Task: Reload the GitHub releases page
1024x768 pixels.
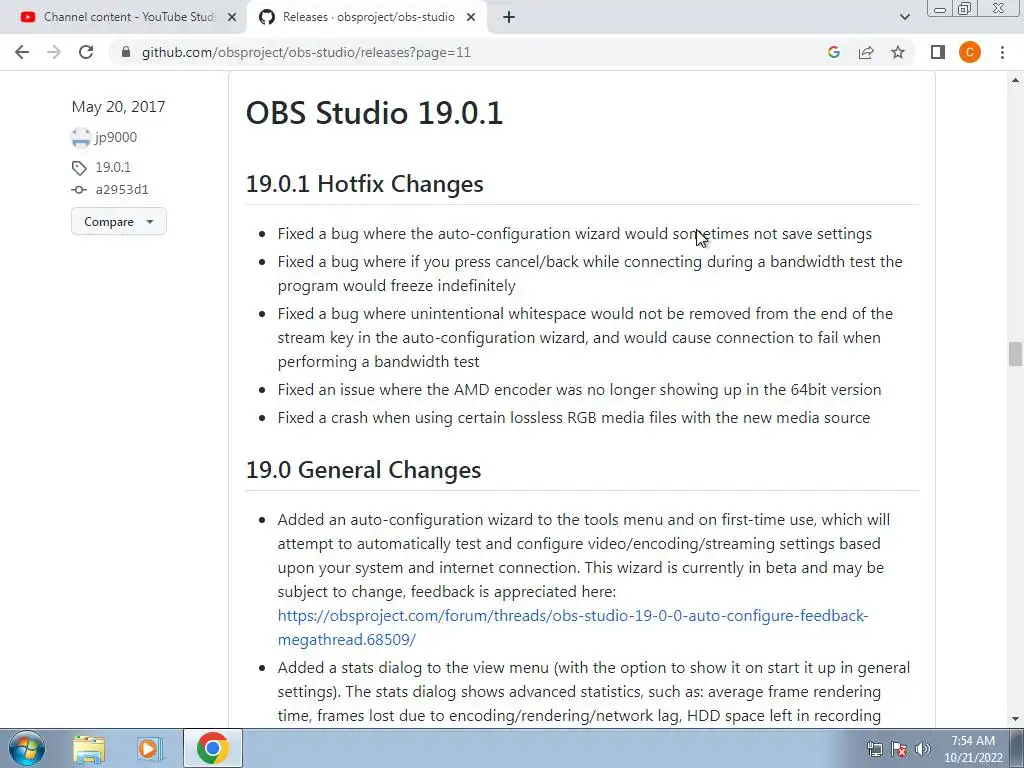Action: click(86, 52)
